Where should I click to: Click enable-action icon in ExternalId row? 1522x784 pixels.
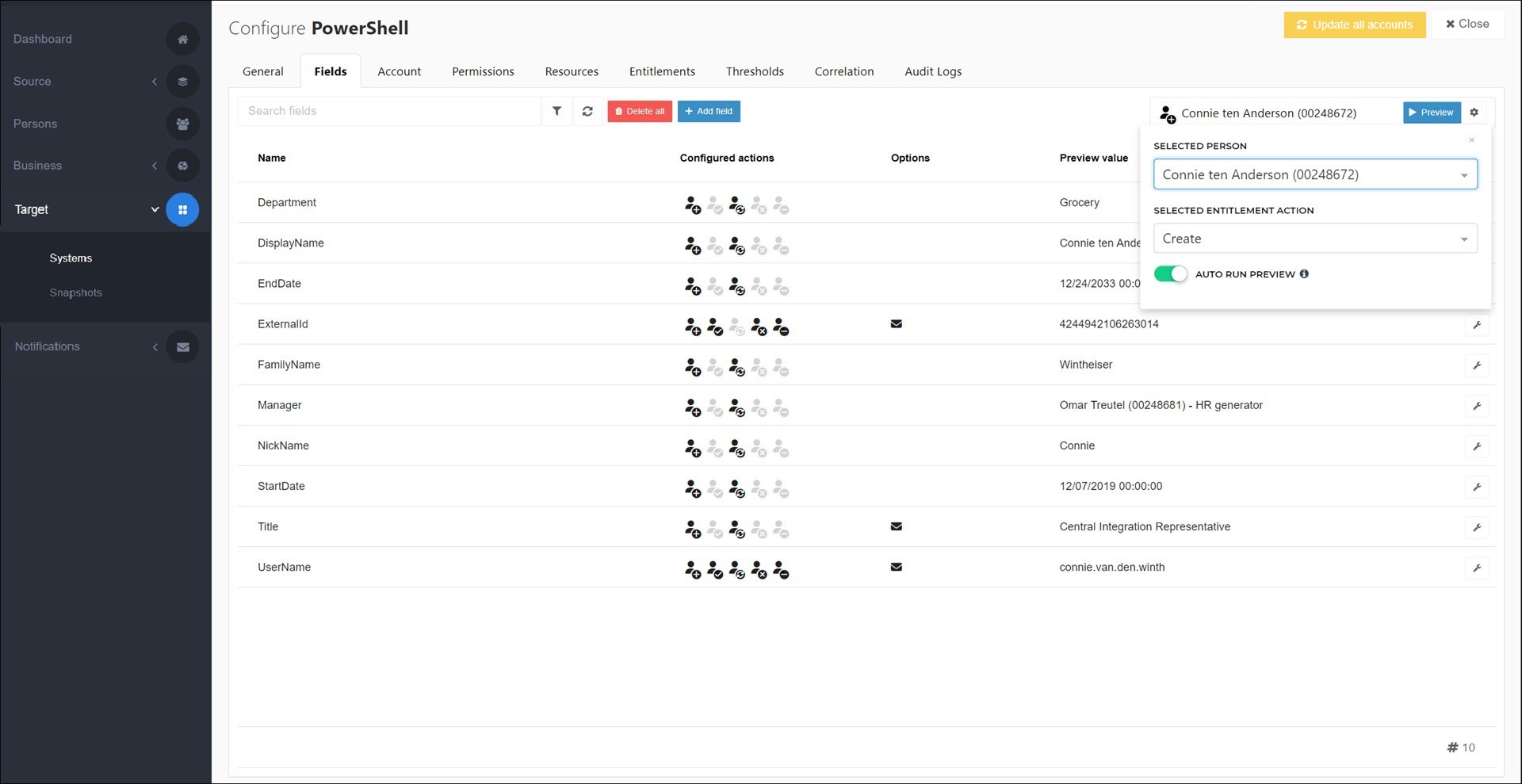pos(715,327)
